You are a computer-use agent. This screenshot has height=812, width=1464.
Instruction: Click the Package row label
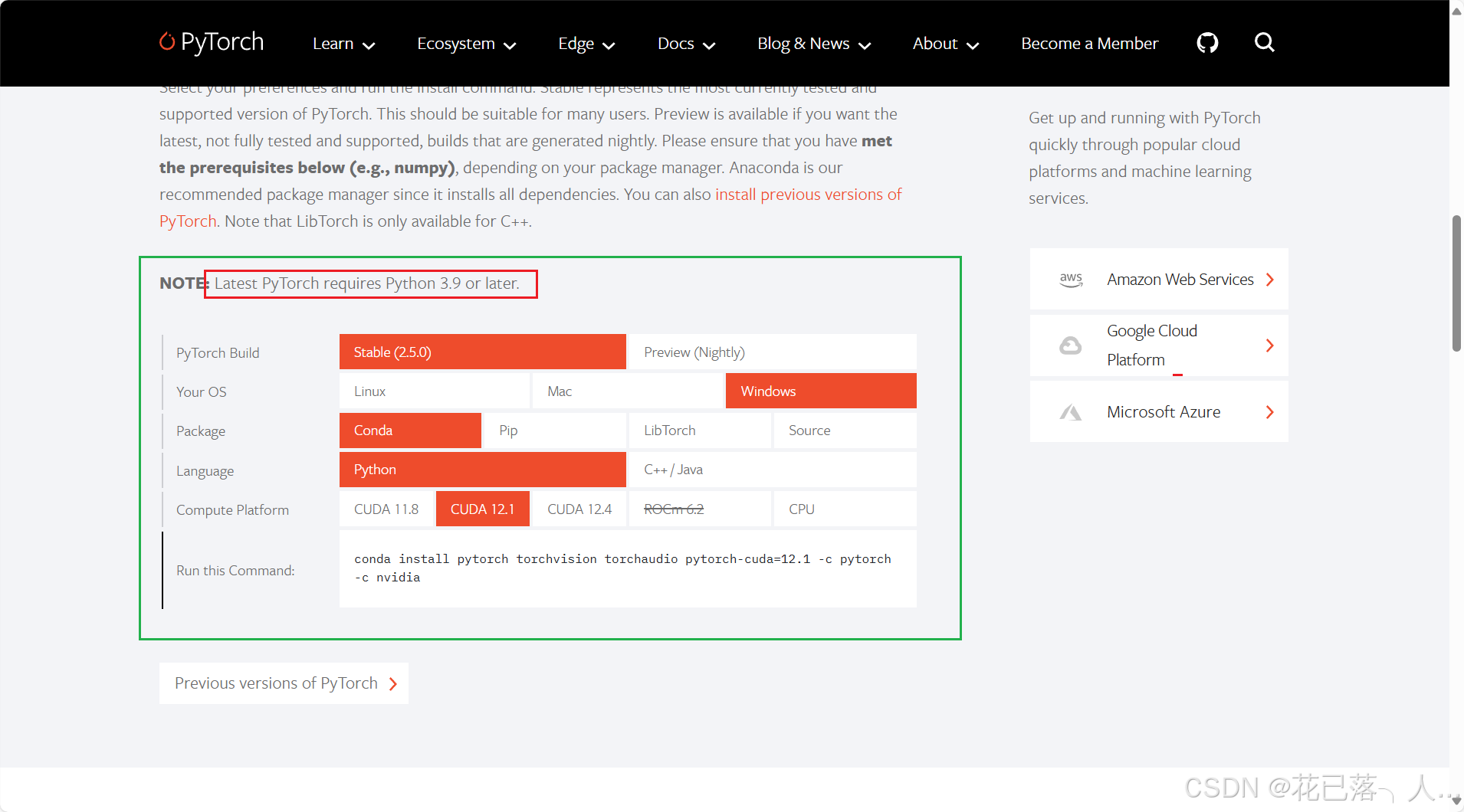click(201, 431)
